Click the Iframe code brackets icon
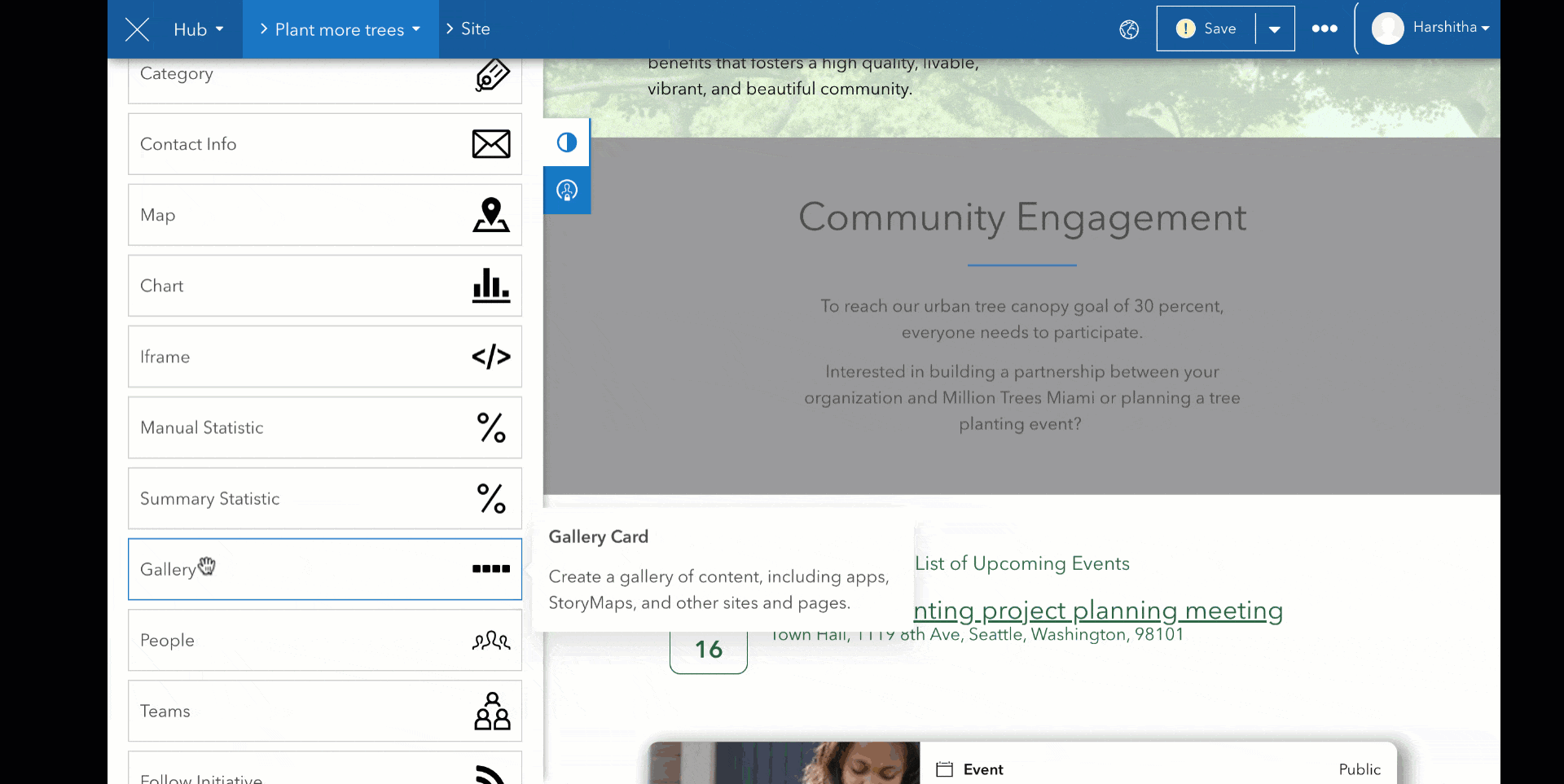1564x784 pixels. 491,357
